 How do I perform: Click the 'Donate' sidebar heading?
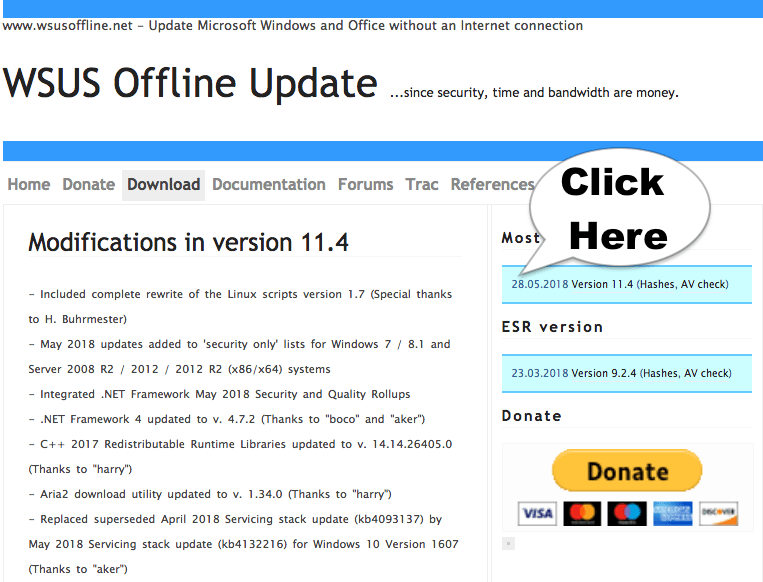click(x=531, y=416)
